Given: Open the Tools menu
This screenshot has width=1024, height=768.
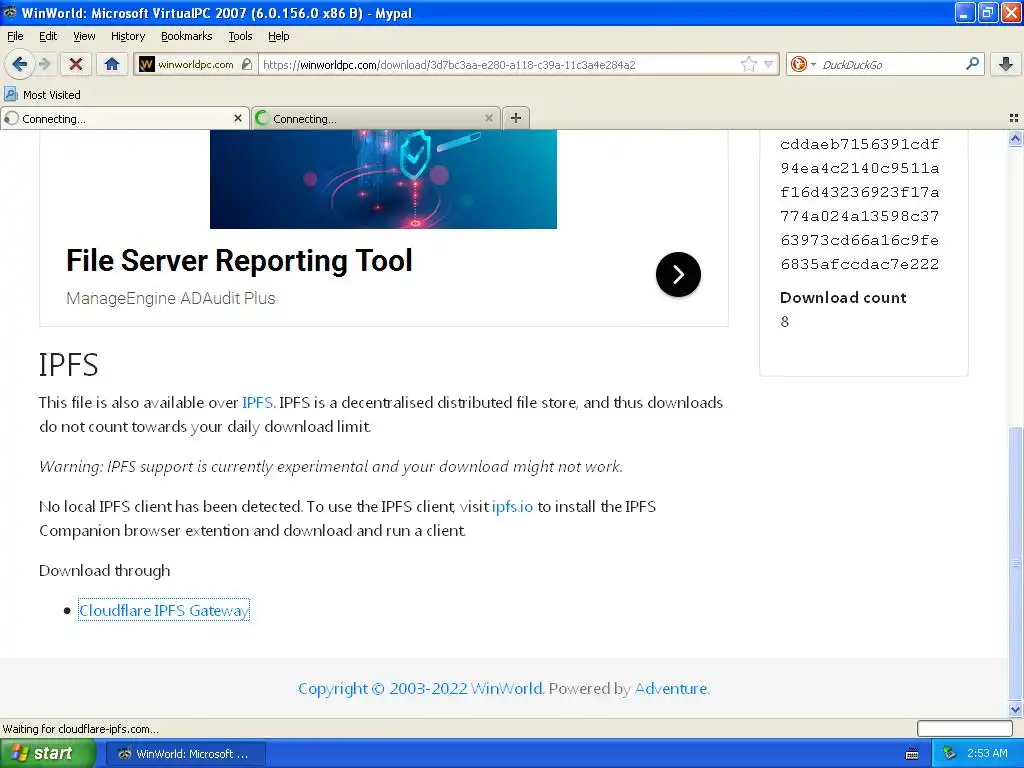Looking at the screenshot, I should [240, 36].
